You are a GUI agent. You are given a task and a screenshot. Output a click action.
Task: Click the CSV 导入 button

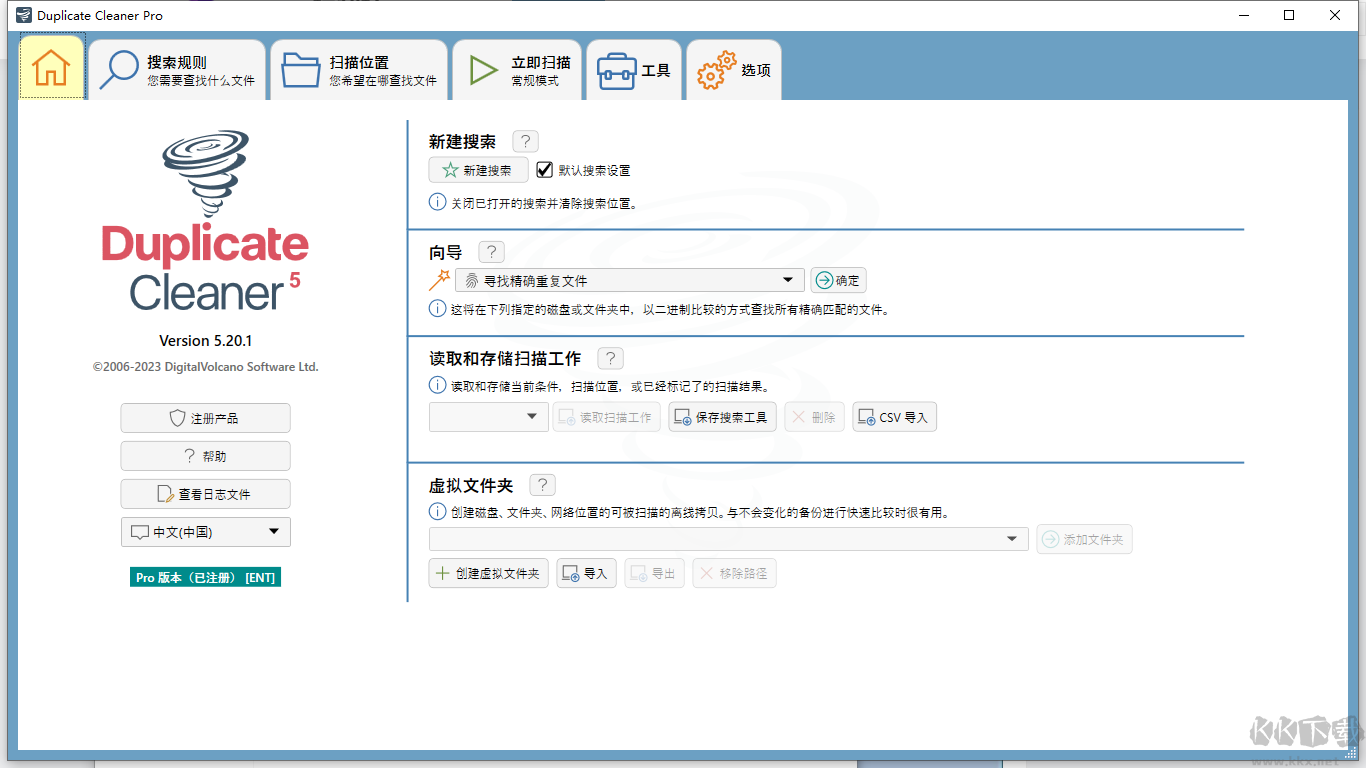click(x=894, y=417)
